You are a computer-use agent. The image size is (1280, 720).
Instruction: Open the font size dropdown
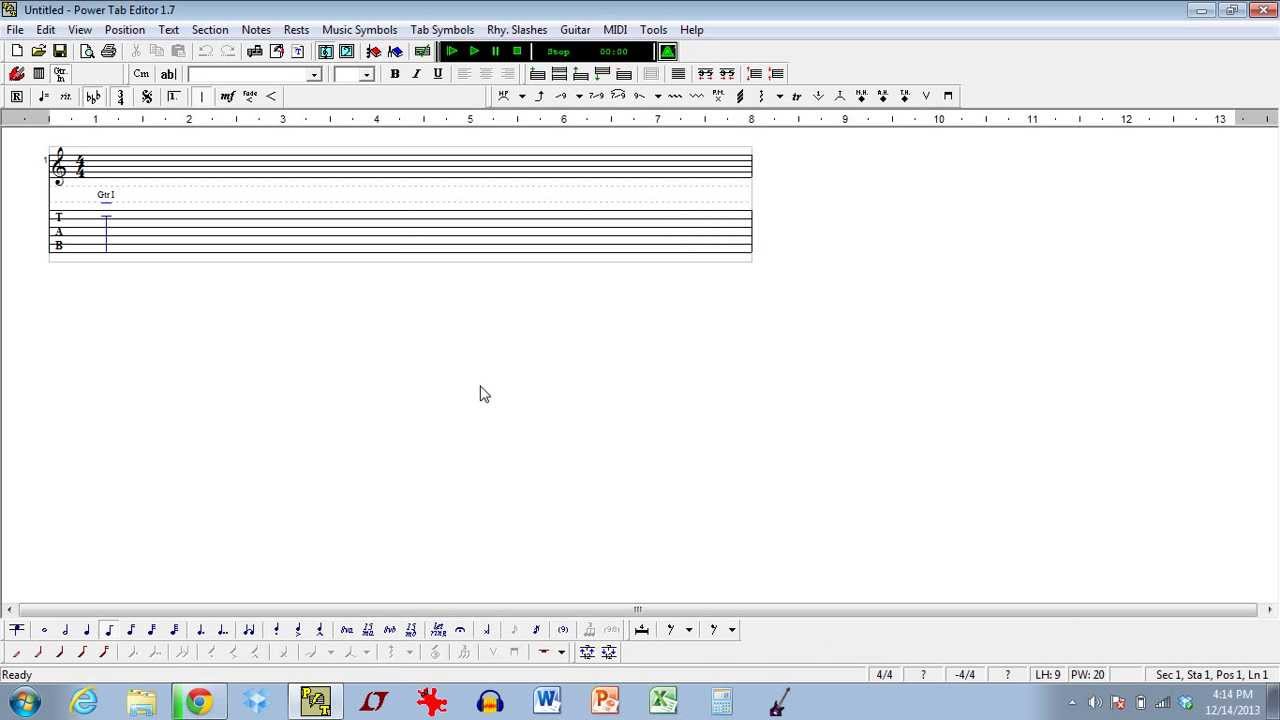pyautogui.click(x=366, y=74)
